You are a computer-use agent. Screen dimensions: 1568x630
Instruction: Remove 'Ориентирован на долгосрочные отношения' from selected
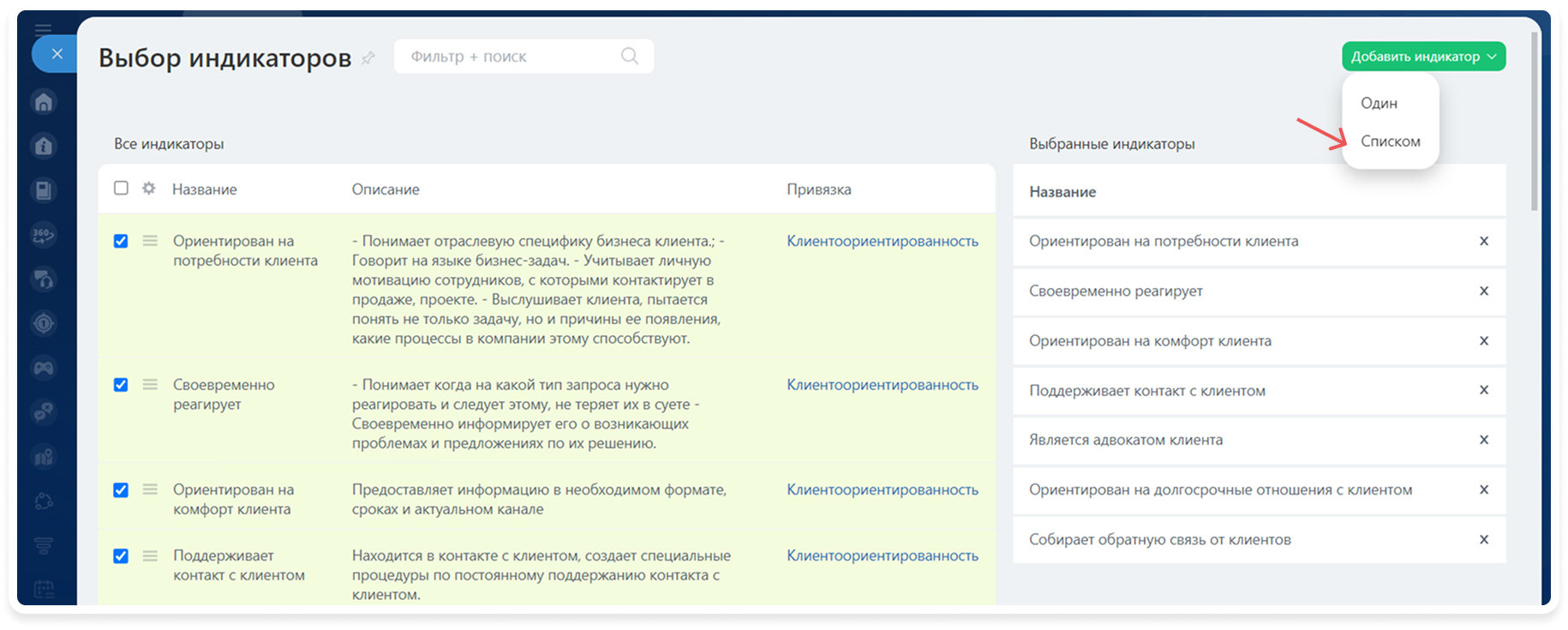pos(1484,489)
